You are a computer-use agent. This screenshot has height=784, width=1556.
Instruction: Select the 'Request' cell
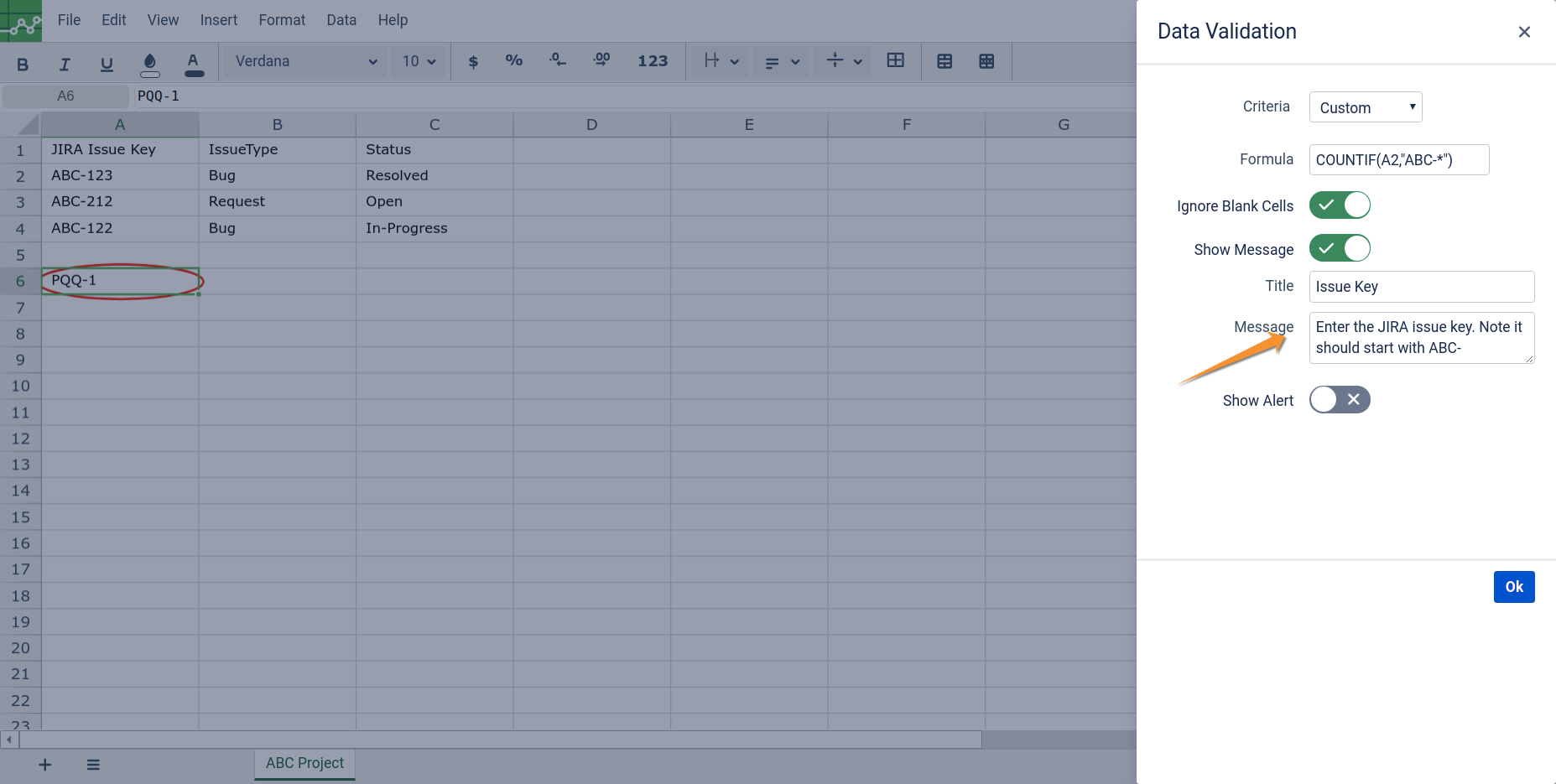click(x=278, y=202)
